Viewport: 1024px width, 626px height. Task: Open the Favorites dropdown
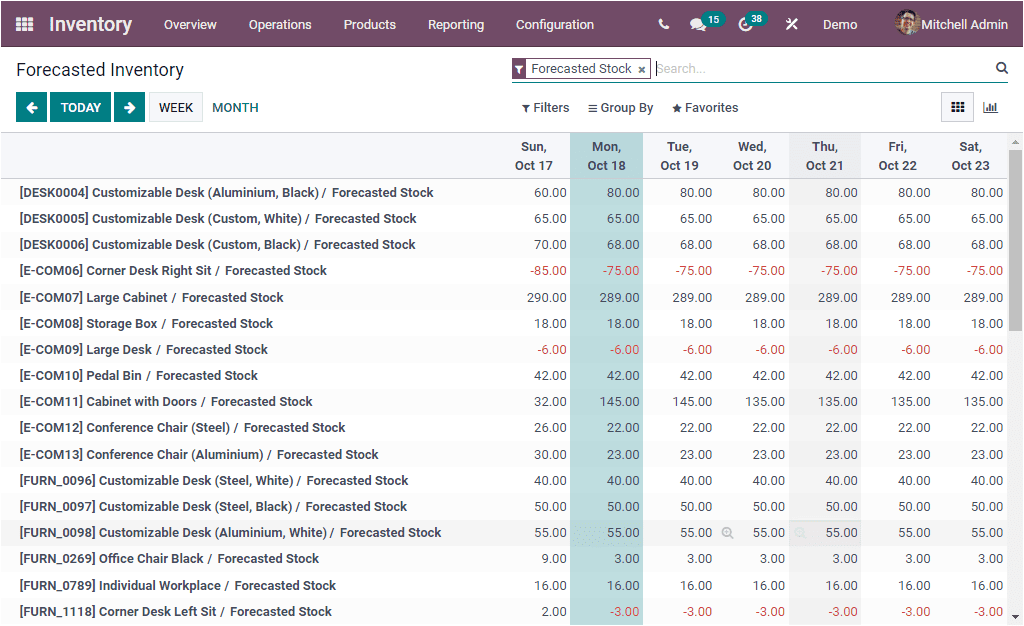click(704, 107)
